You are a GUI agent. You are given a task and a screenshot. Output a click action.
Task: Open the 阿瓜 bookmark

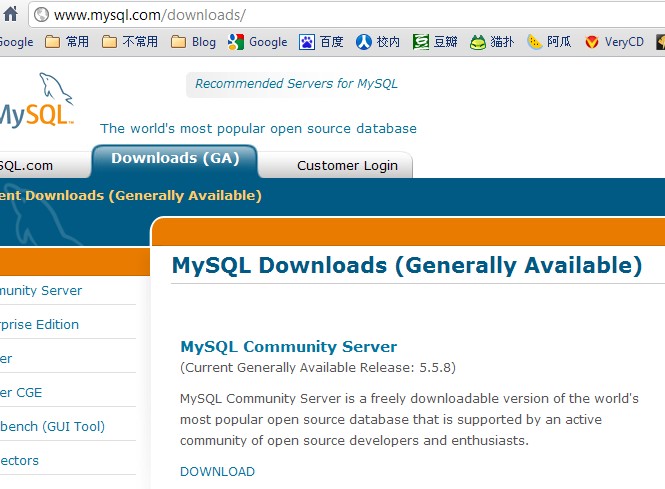pyautogui.click(x=549, y=42)
